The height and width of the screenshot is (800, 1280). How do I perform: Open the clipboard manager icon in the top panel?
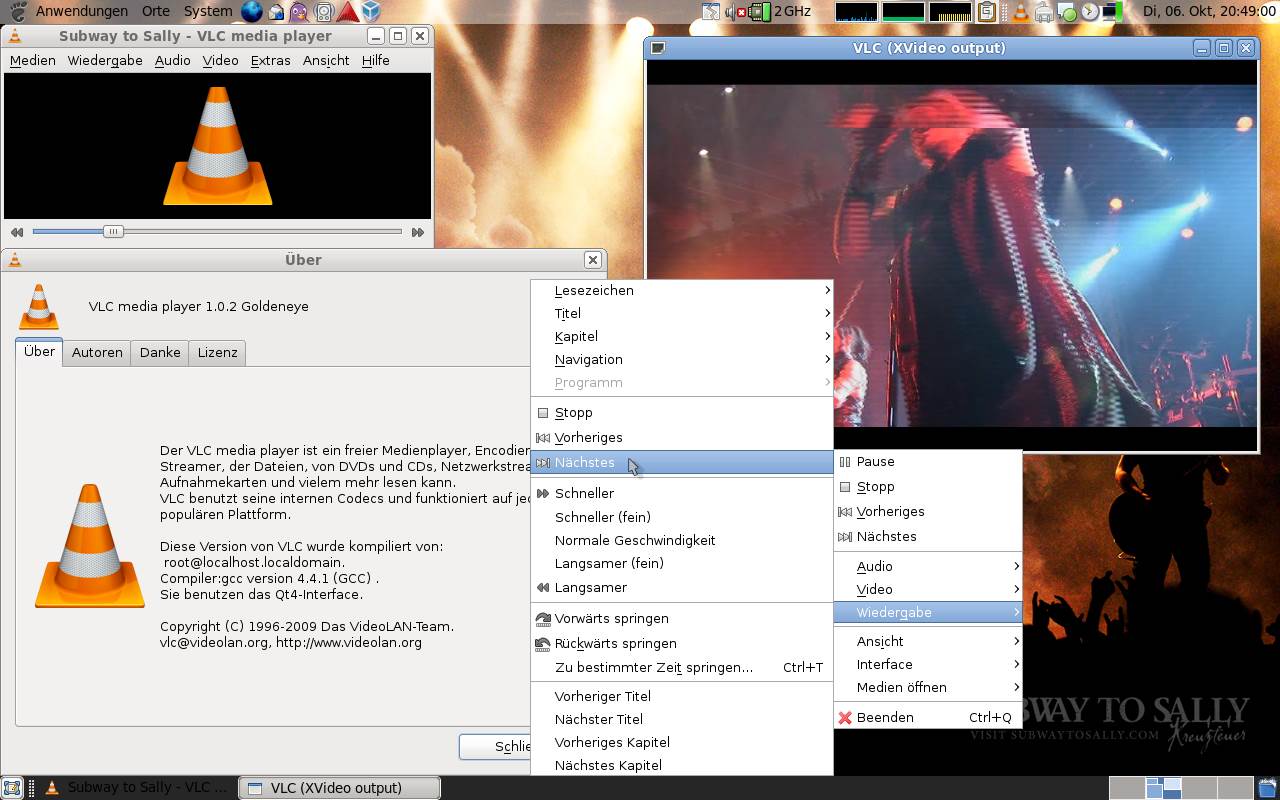click(x=987, y=12)
